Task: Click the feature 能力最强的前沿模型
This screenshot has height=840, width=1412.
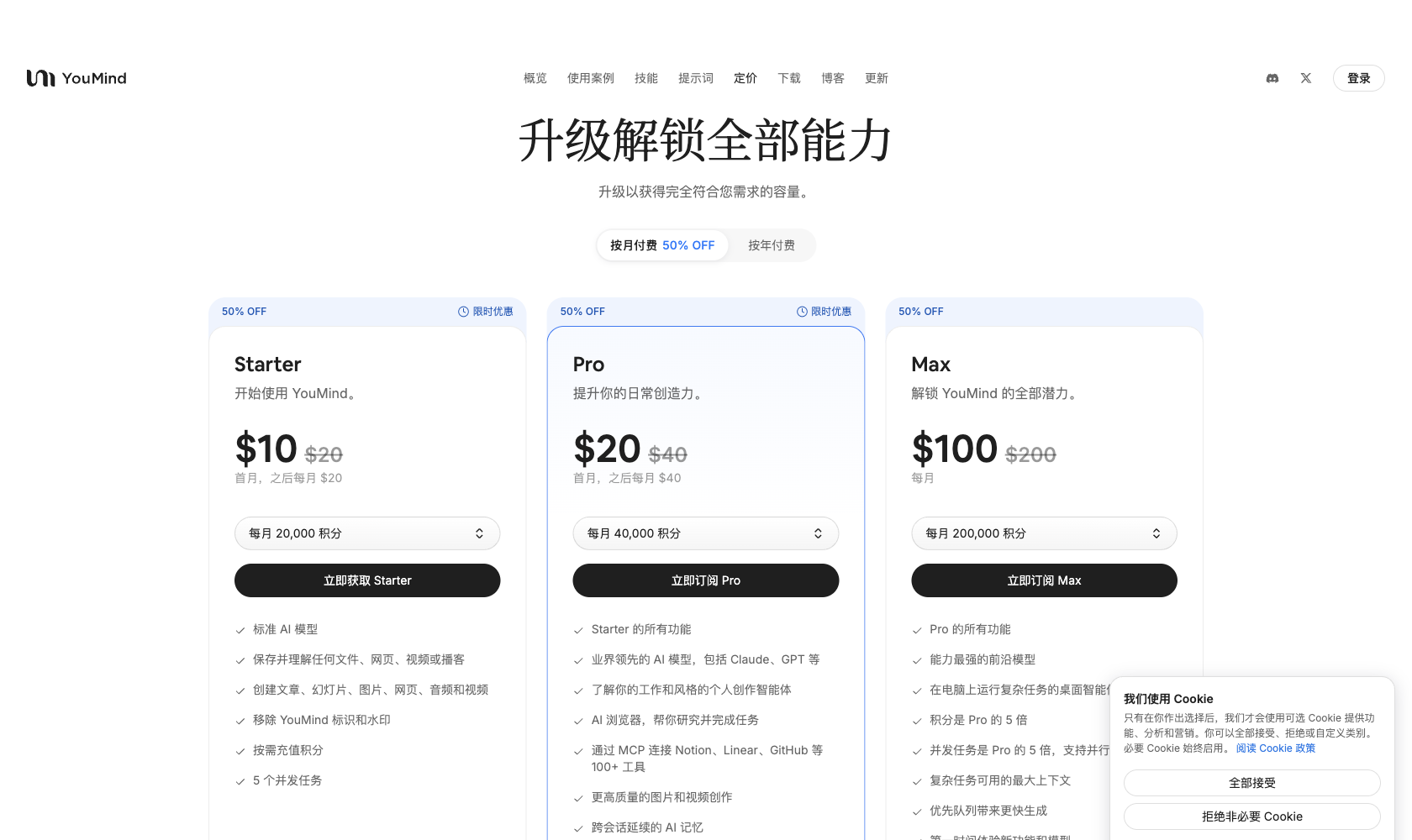Action: [983, 659]
